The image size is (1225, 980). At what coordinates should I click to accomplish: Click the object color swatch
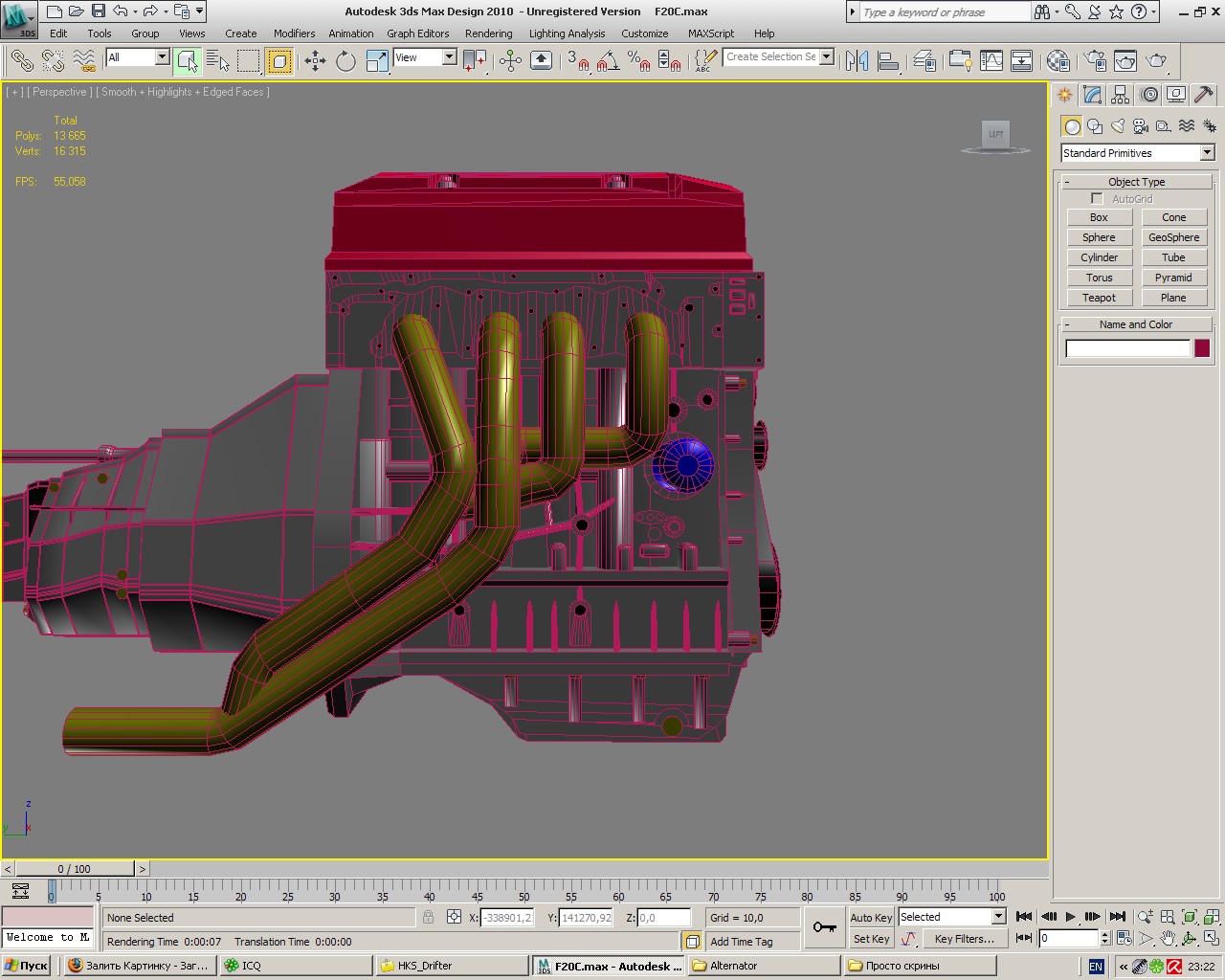click(x=1202, y=348)
